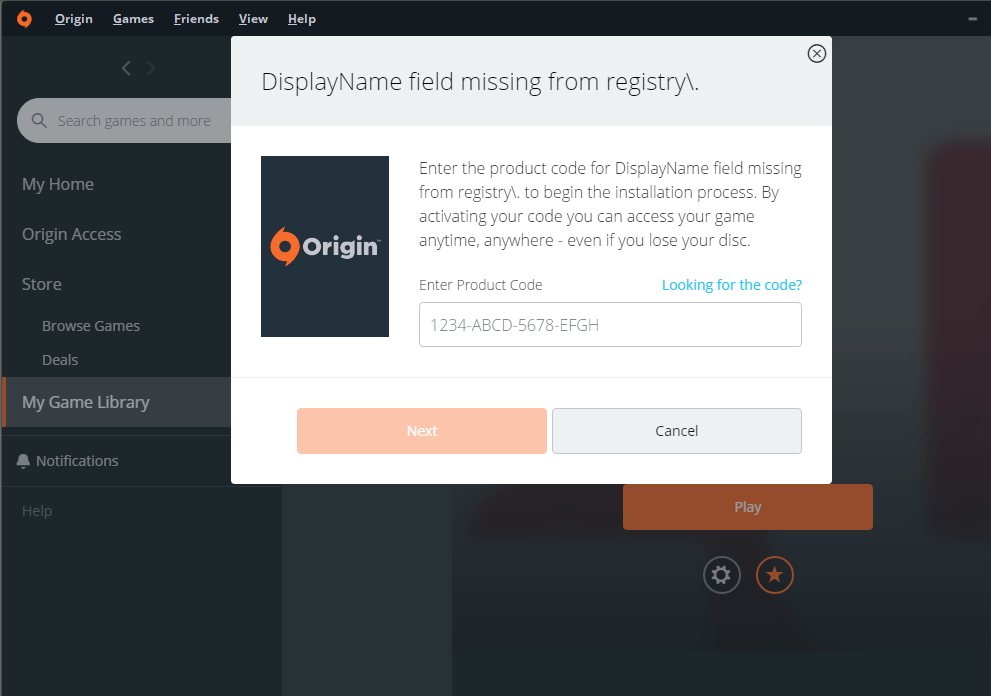Go forward using the right arrow
This screenshot has width=991, height=696.
point(150,68)
